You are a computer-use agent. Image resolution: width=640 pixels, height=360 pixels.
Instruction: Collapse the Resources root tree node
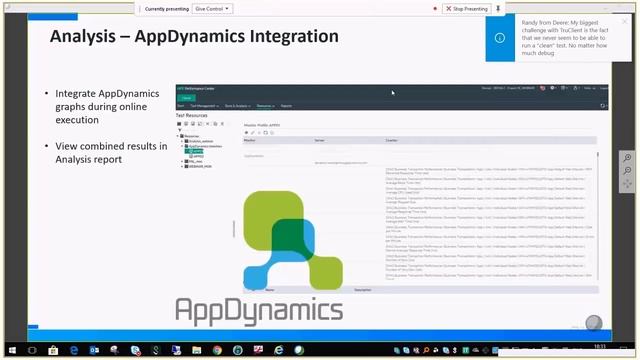coord(178,136)
